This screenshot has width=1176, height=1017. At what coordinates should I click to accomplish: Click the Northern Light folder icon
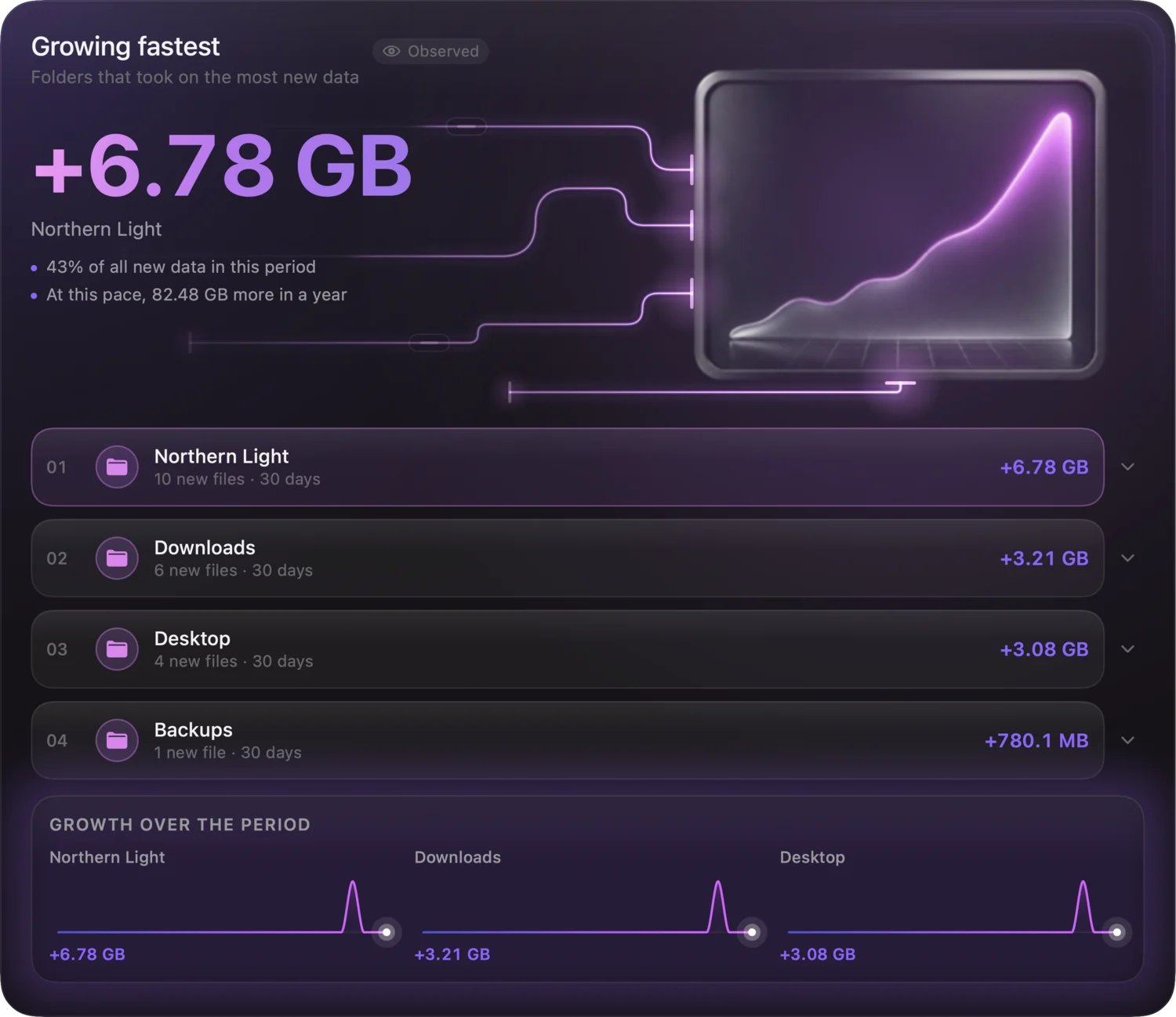coord(117,467)
